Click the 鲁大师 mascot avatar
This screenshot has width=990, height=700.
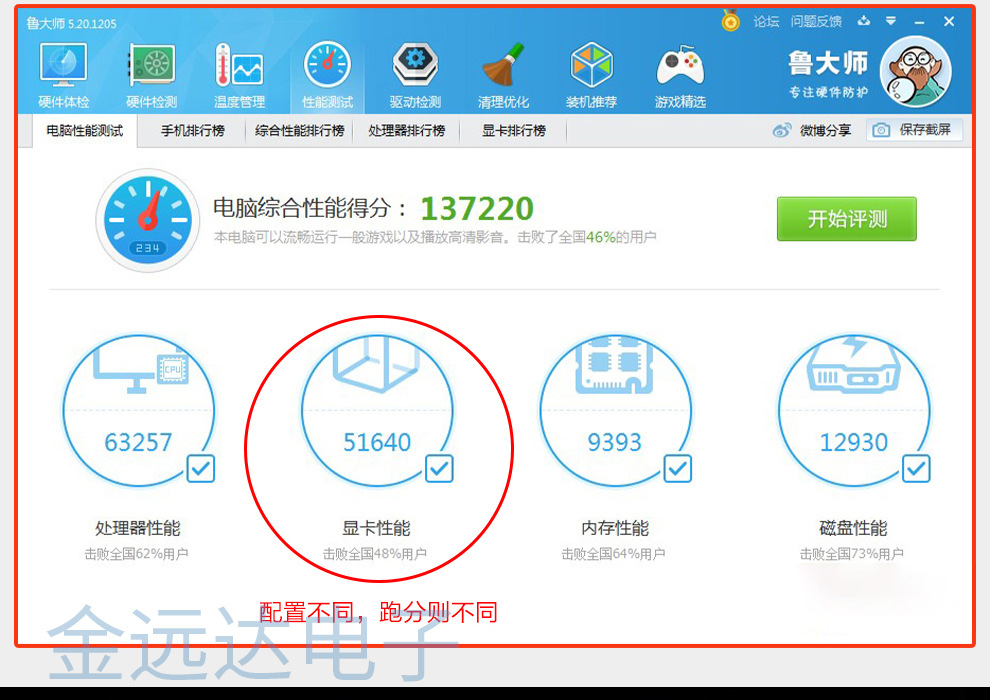click(915, 72)
